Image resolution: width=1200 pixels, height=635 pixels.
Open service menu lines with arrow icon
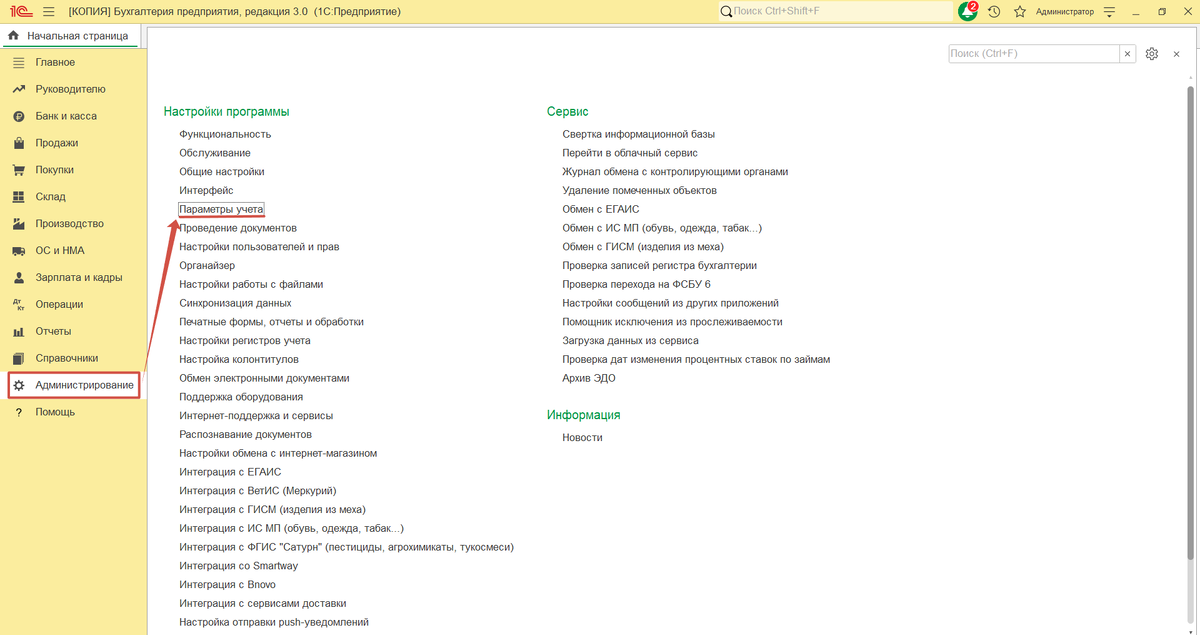pos(1109,12)
